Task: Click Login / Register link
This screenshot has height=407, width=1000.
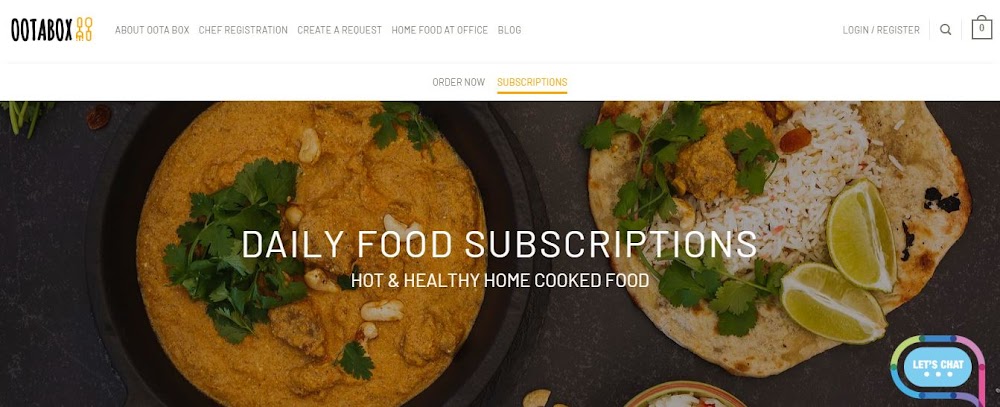Action: (881, 30)
